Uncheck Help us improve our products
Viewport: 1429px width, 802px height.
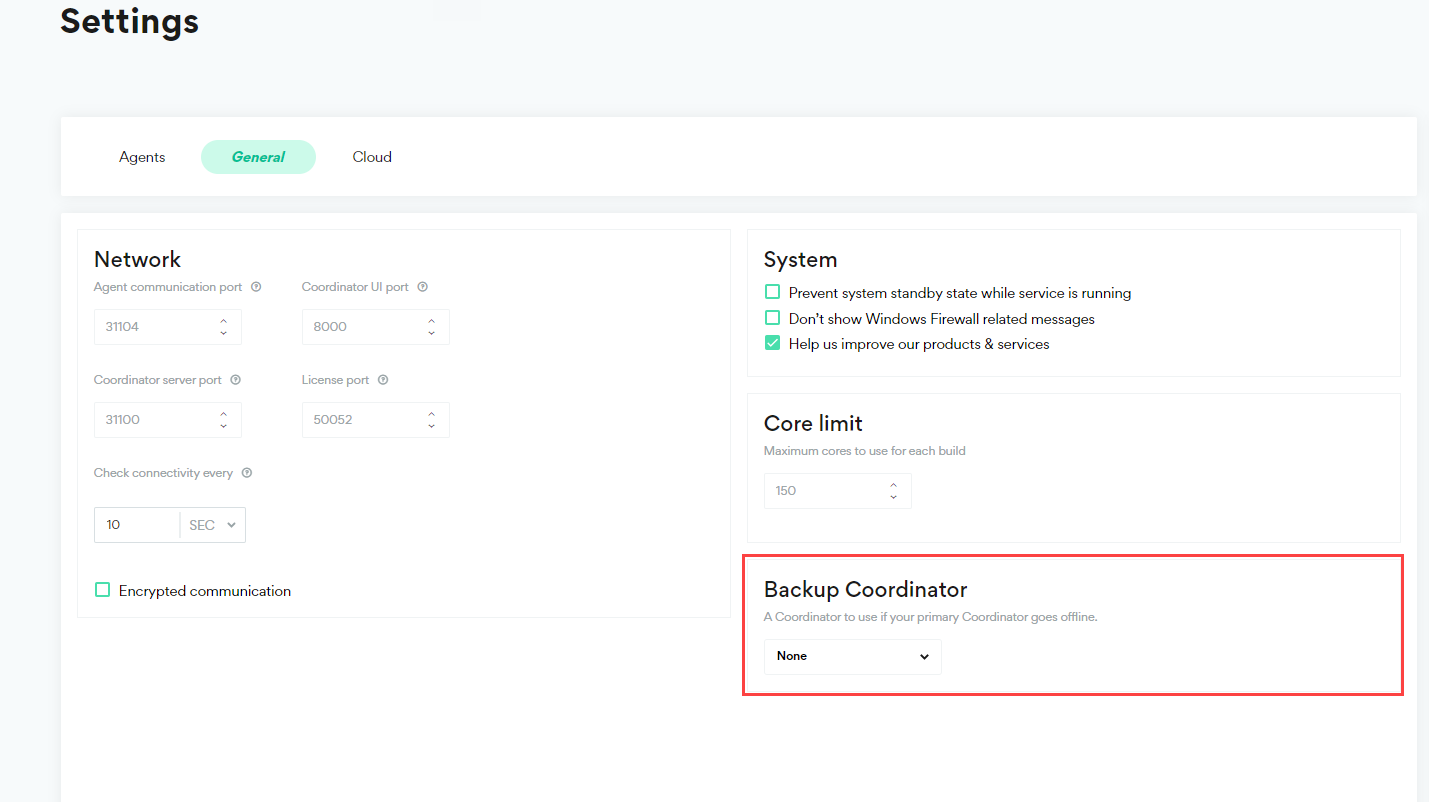772,343
